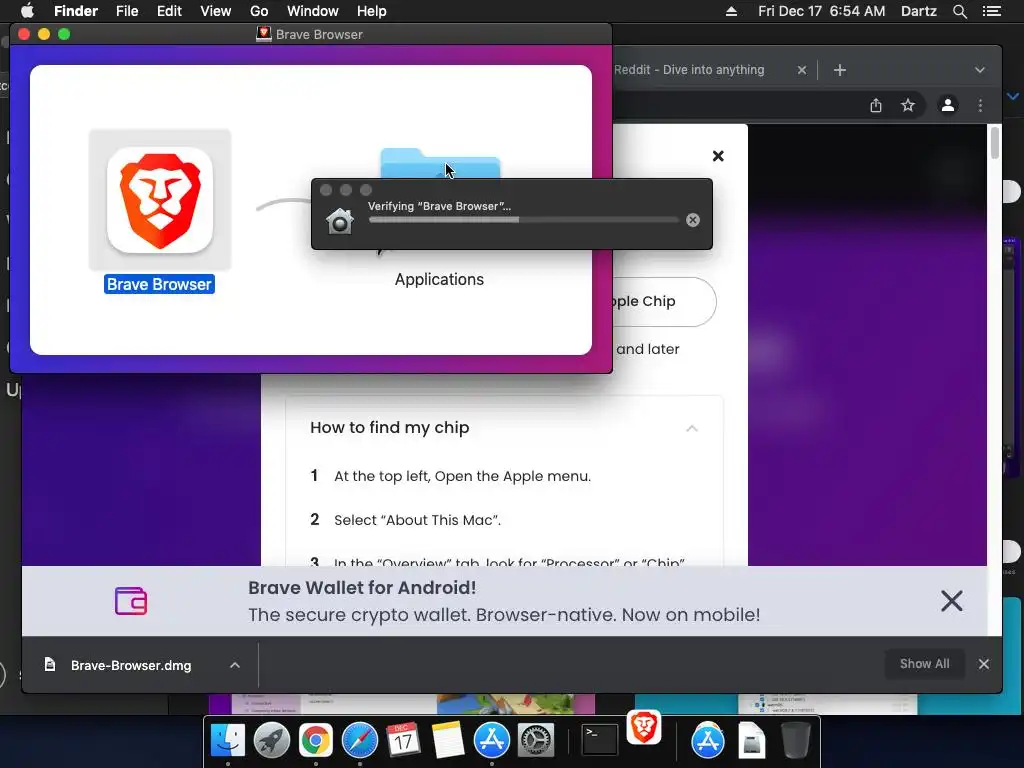Open Chrome tab search dropdown
1024x768 pixels.
pyautogui.click(x=980, y=70)
